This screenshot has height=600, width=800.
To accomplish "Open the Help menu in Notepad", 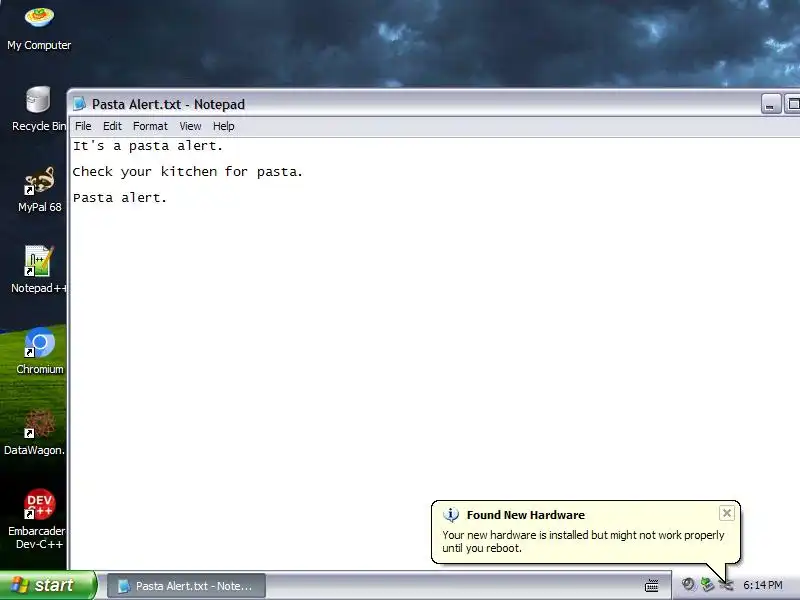I will click(223, 126).
